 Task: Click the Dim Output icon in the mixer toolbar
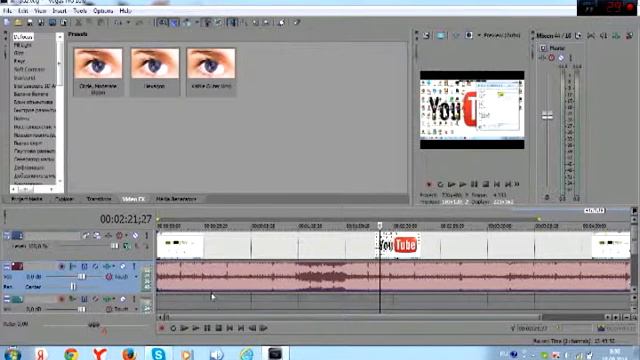point(604,36)
